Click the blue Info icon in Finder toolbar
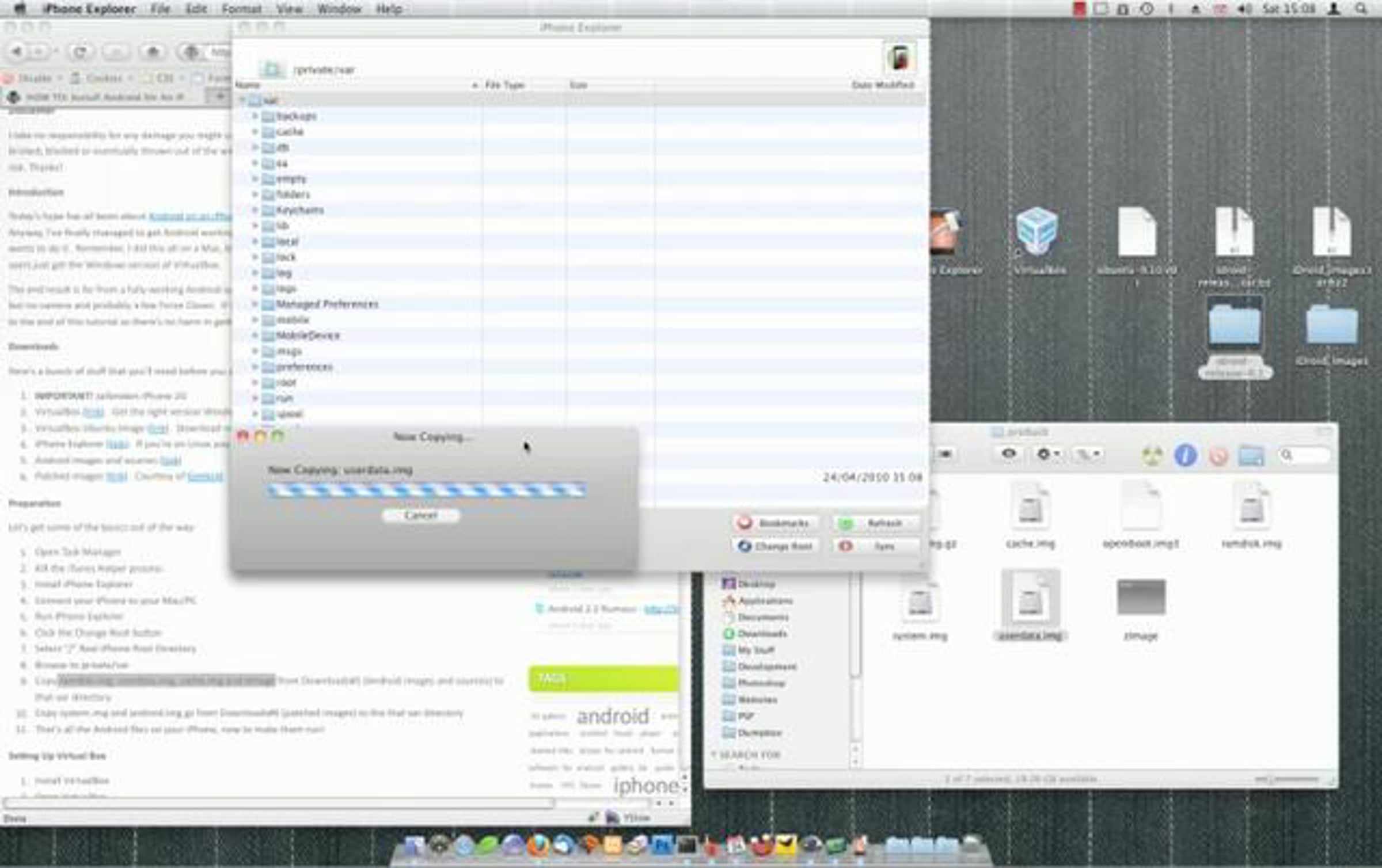 (x=1185, y=456)
